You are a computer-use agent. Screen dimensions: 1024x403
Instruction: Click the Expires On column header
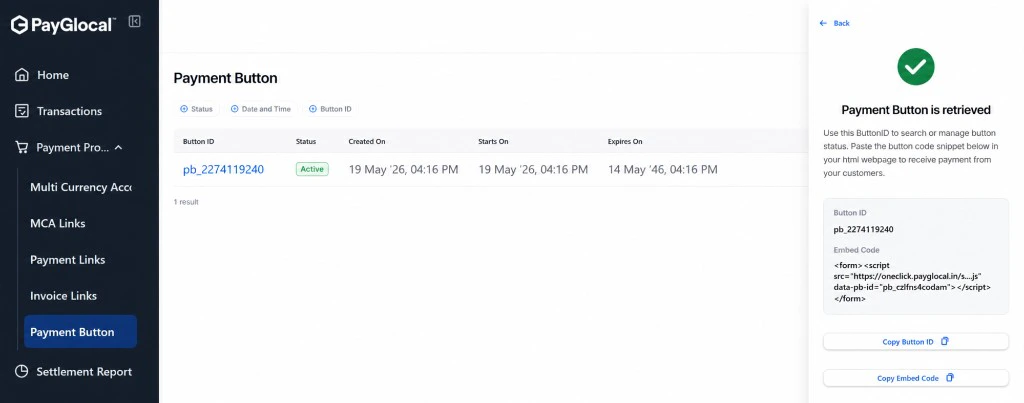click(625, 141)
